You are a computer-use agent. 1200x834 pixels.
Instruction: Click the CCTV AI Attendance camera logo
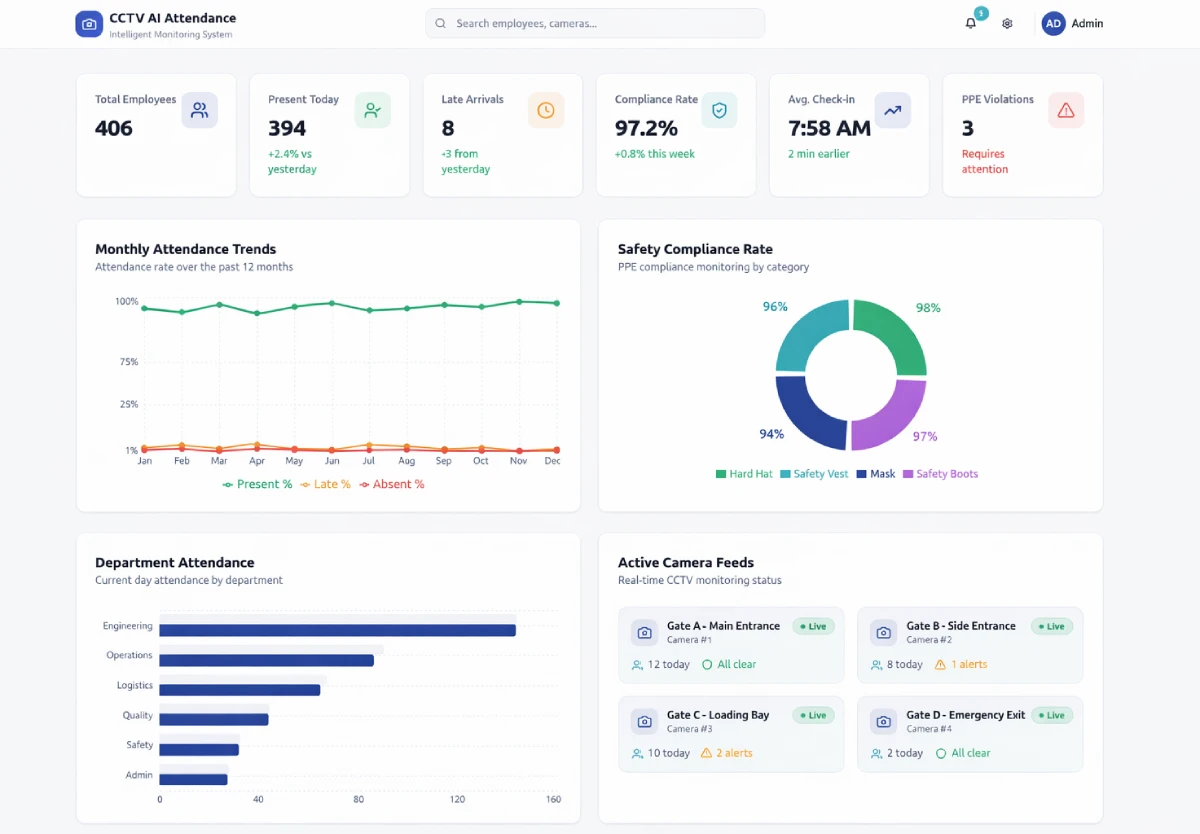pos(89,24)
